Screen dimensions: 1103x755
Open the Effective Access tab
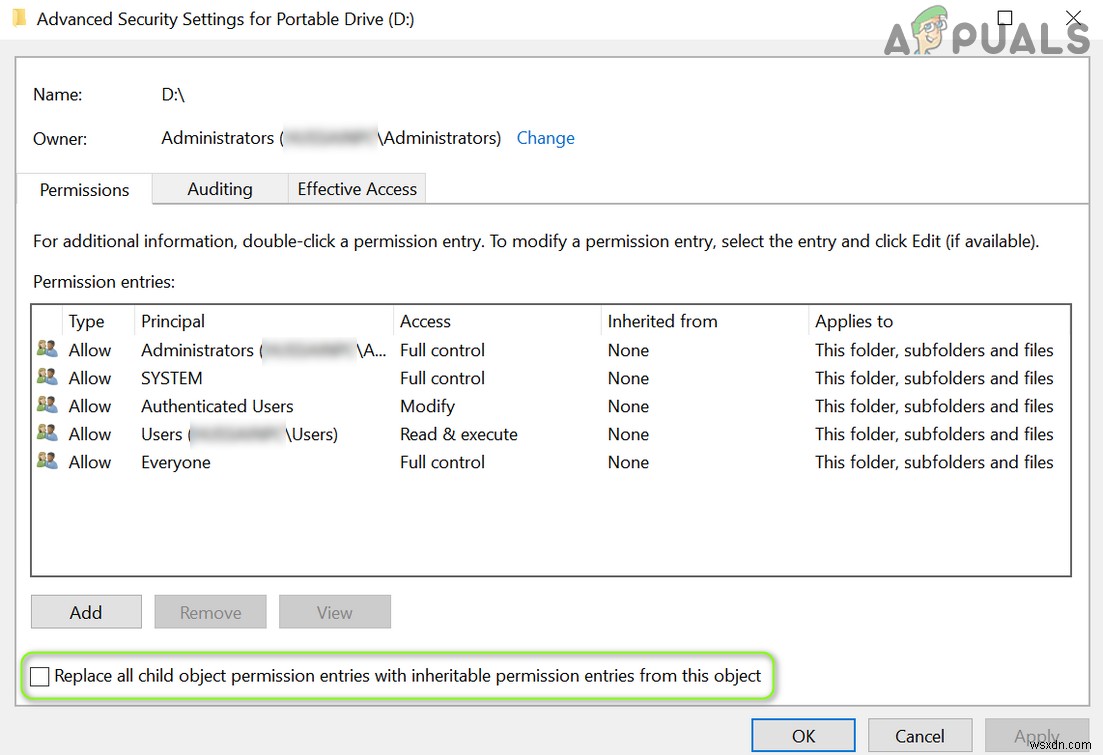pos(357,189)
